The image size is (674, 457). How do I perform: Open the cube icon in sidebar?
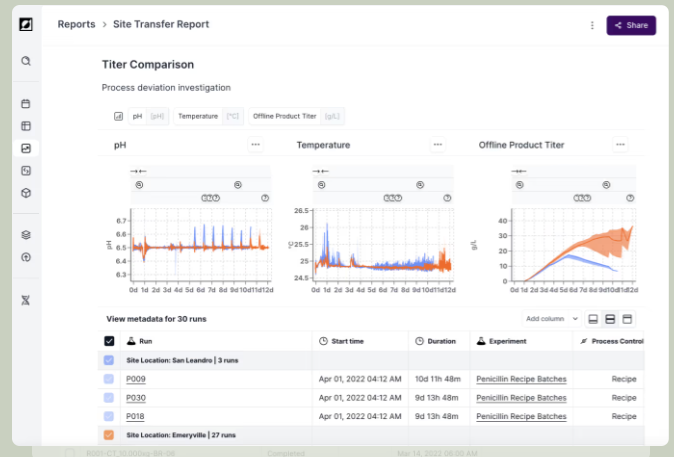26,193
